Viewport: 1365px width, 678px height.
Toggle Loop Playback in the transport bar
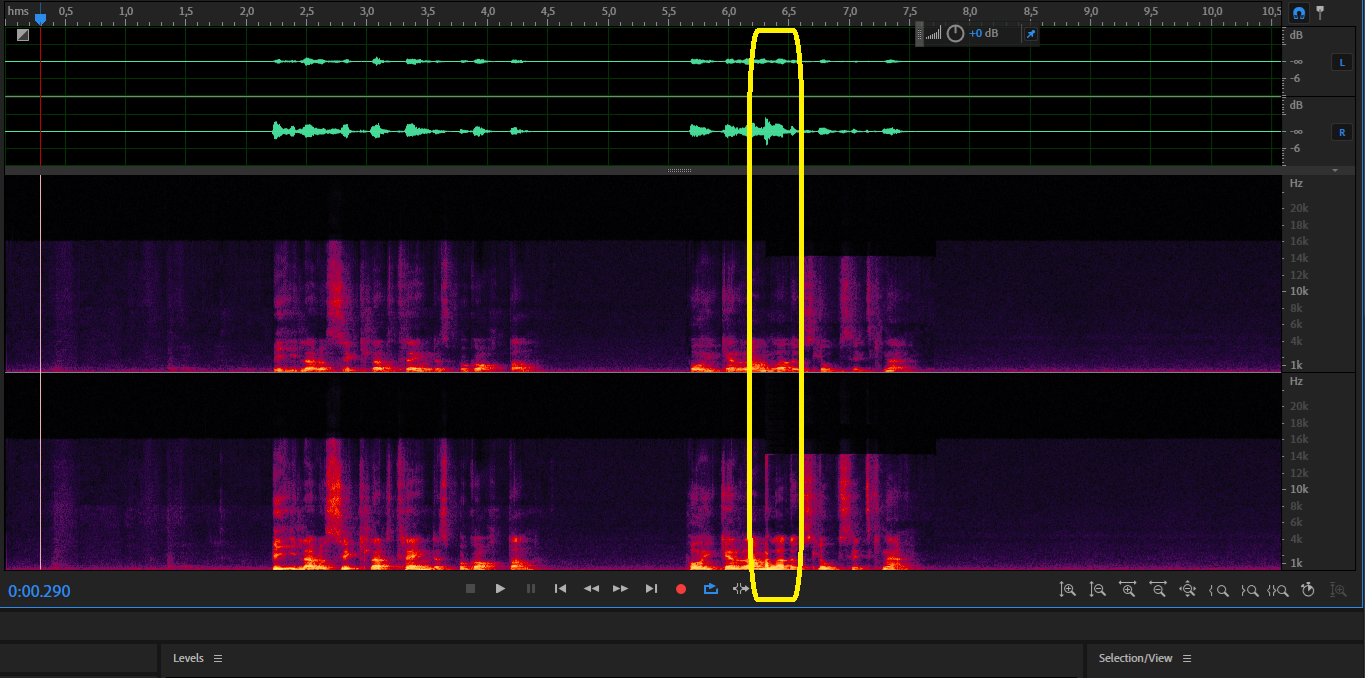[711, 589]
